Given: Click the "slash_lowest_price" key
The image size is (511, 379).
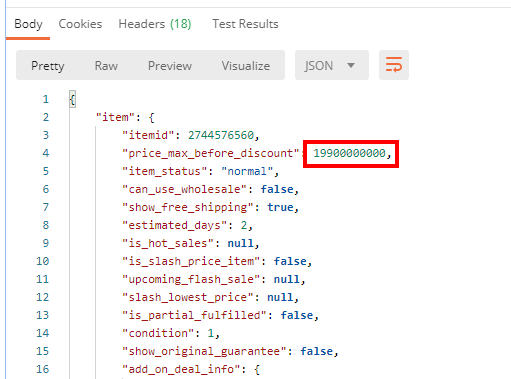Looking at the screenshot, I should coord(188,297).
